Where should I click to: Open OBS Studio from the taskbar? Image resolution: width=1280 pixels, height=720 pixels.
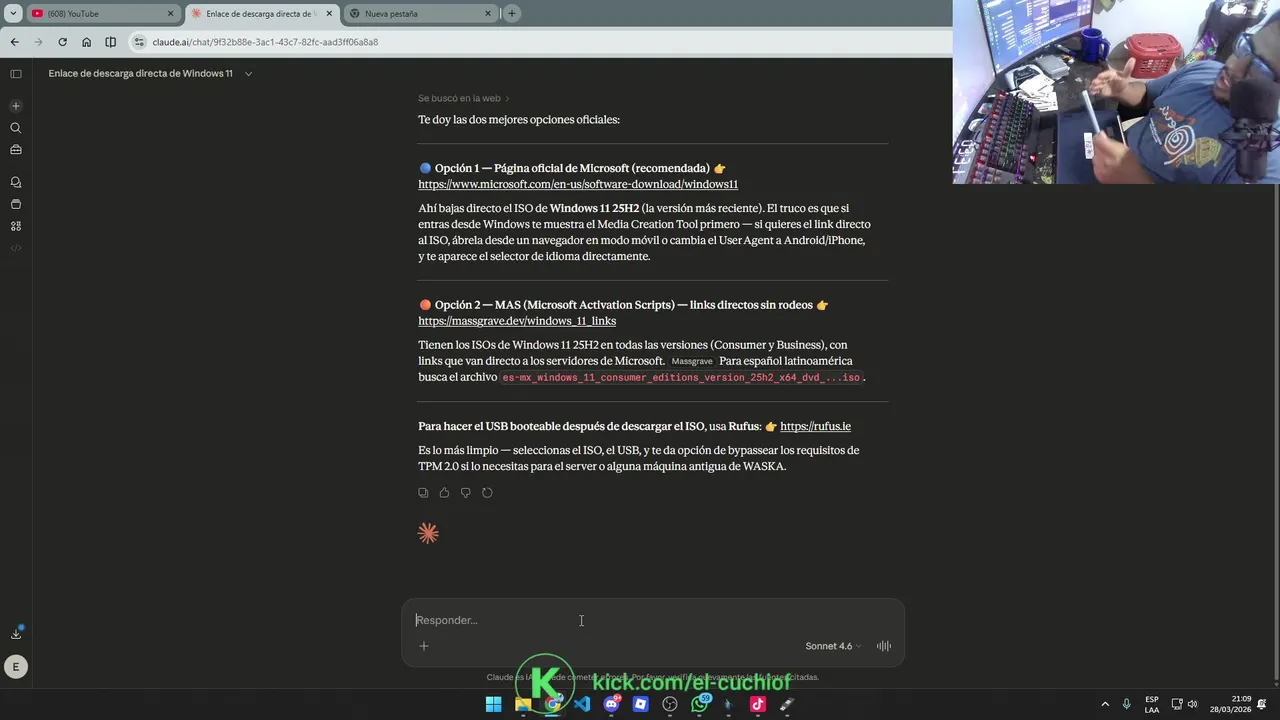pos(670,704)
